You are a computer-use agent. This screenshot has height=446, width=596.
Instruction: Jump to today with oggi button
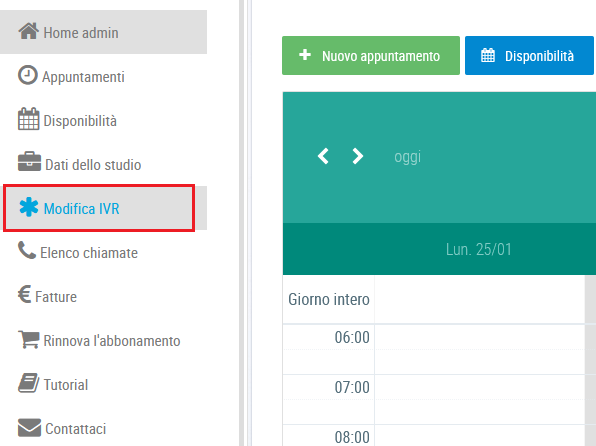point(407,157)
